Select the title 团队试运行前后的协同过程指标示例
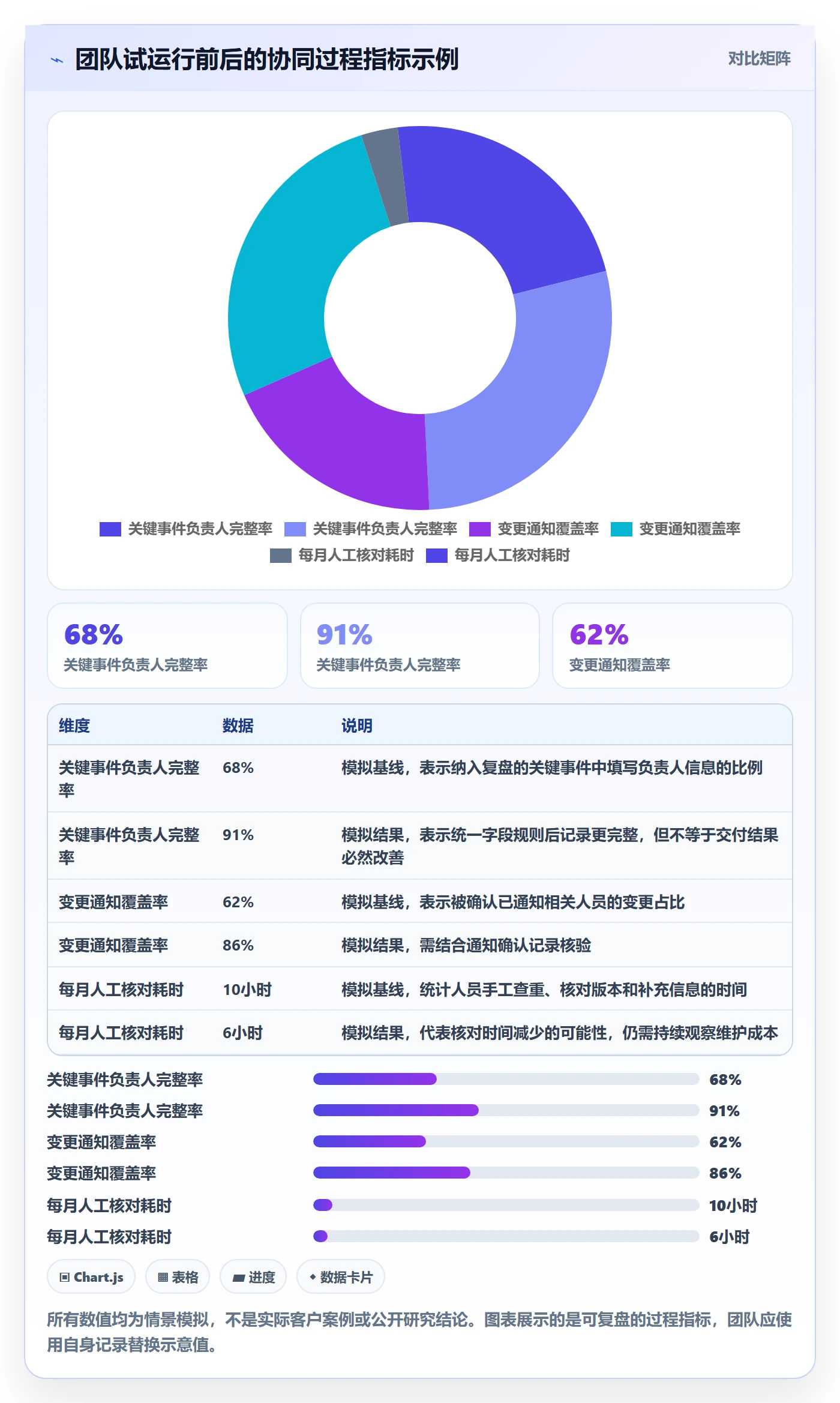Viewport: 840px width, 1403px height. [267, 59]
